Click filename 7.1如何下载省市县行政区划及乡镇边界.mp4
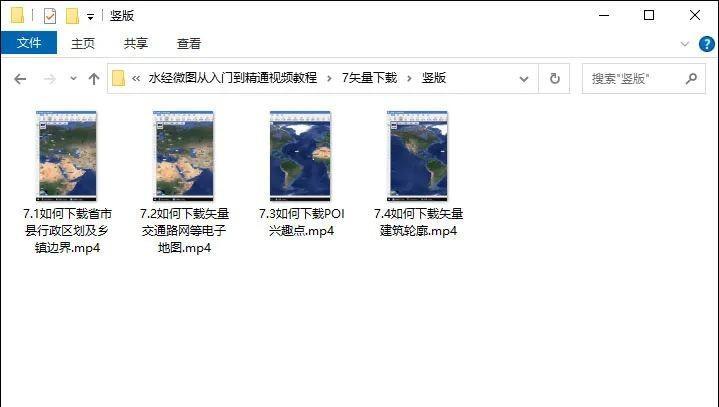 (x=67, y=231)
